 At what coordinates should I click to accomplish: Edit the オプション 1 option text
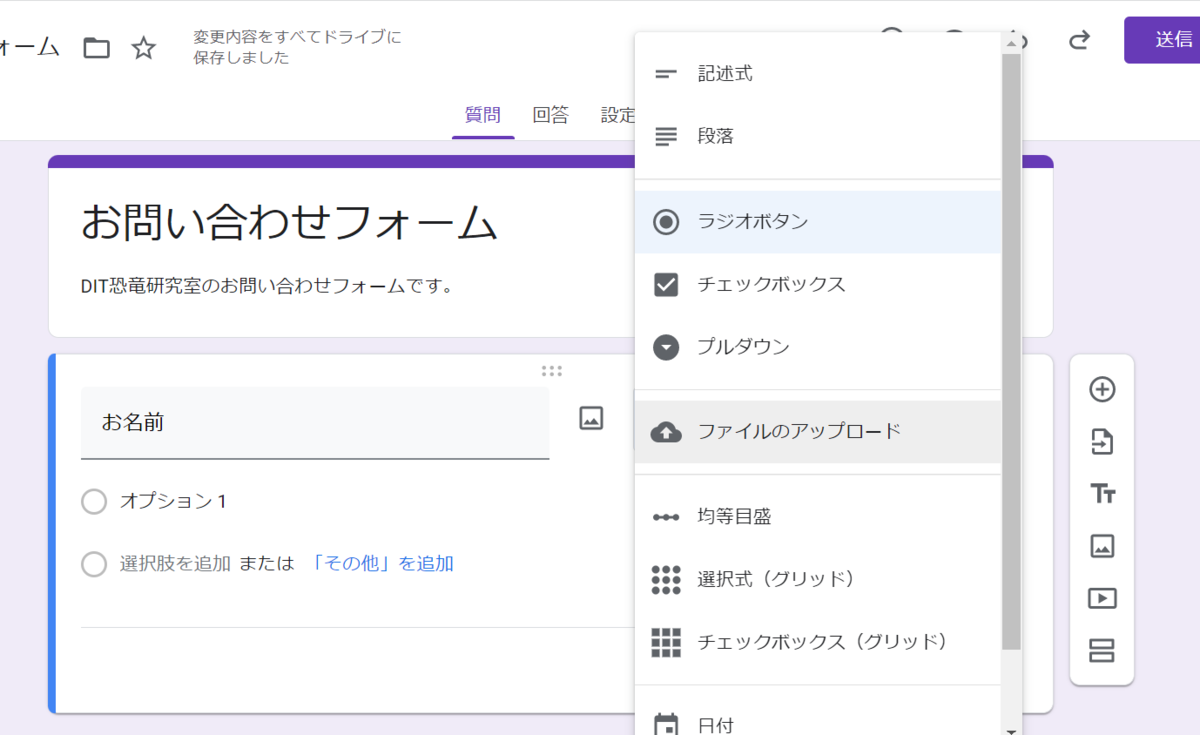(x=173, y=502)
